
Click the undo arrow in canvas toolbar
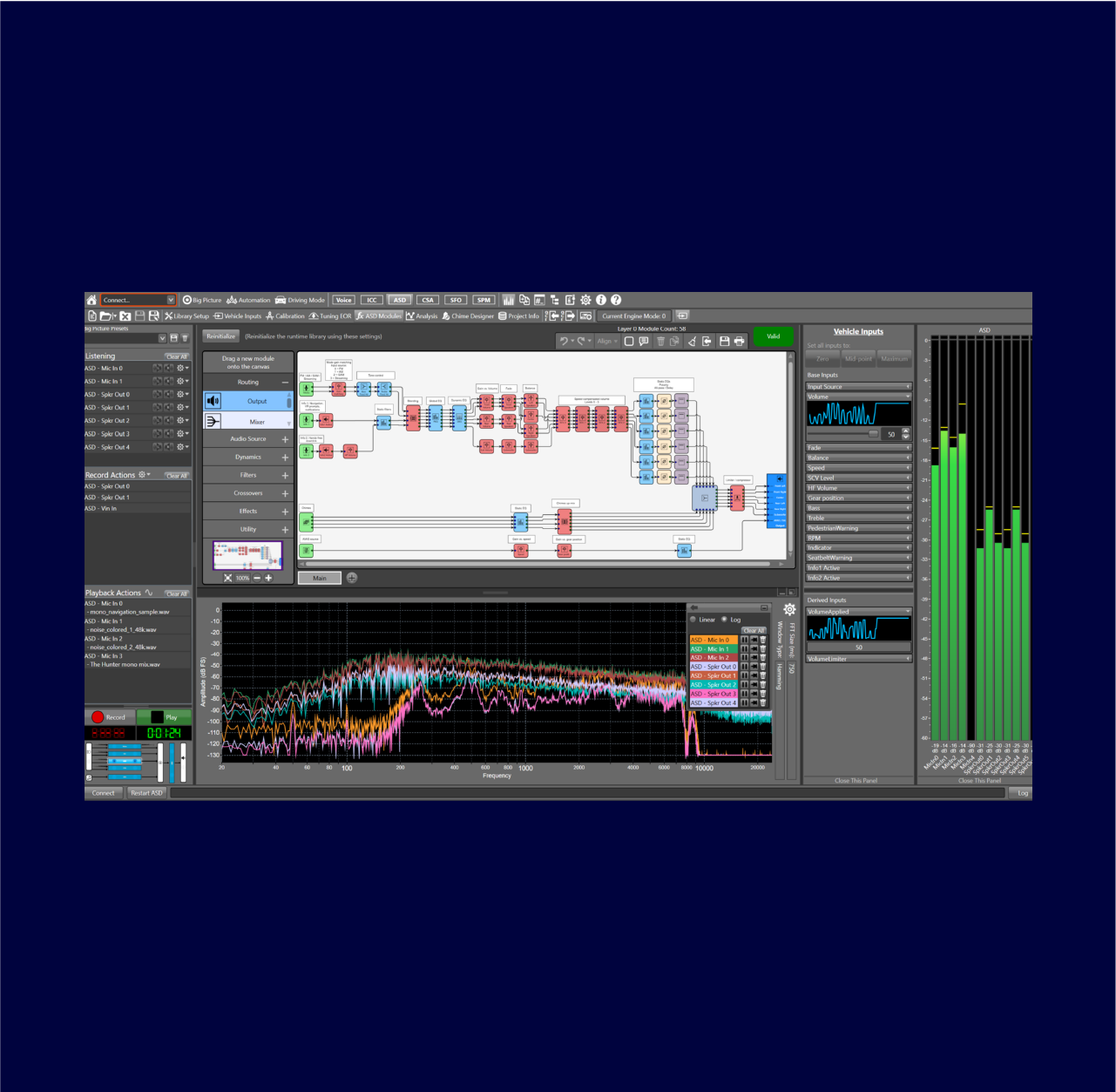(x=565, y=341)
